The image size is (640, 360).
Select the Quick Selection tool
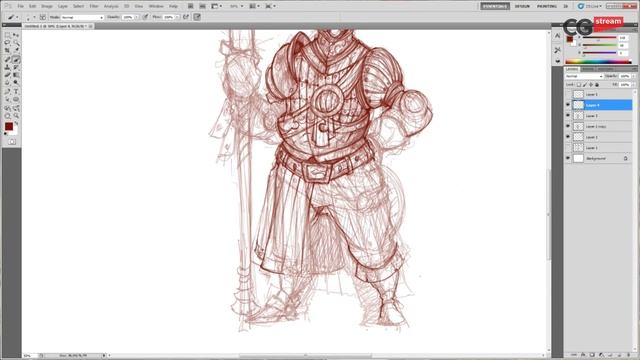coord(16,43)
